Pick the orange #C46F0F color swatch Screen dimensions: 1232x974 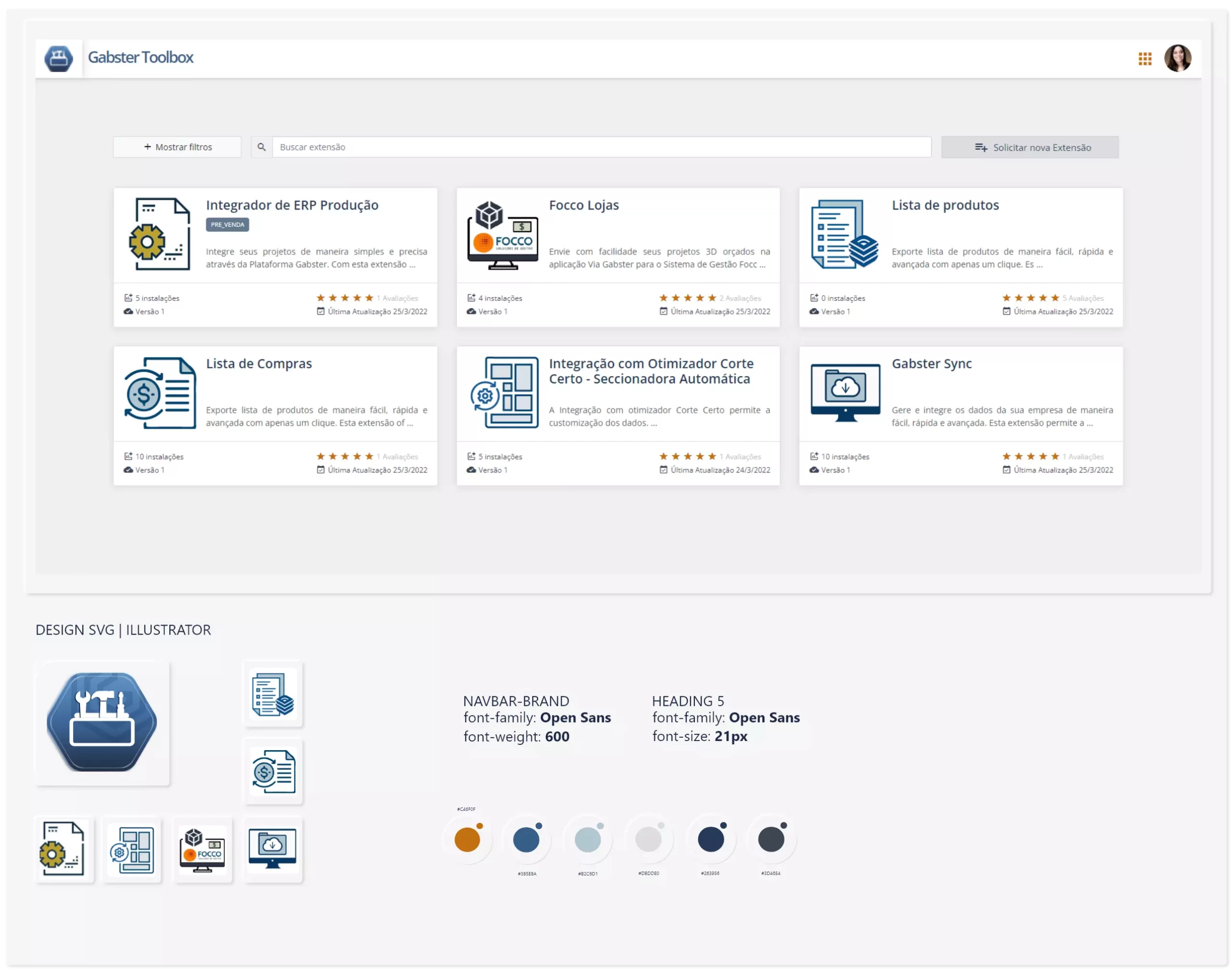(467, 839)
